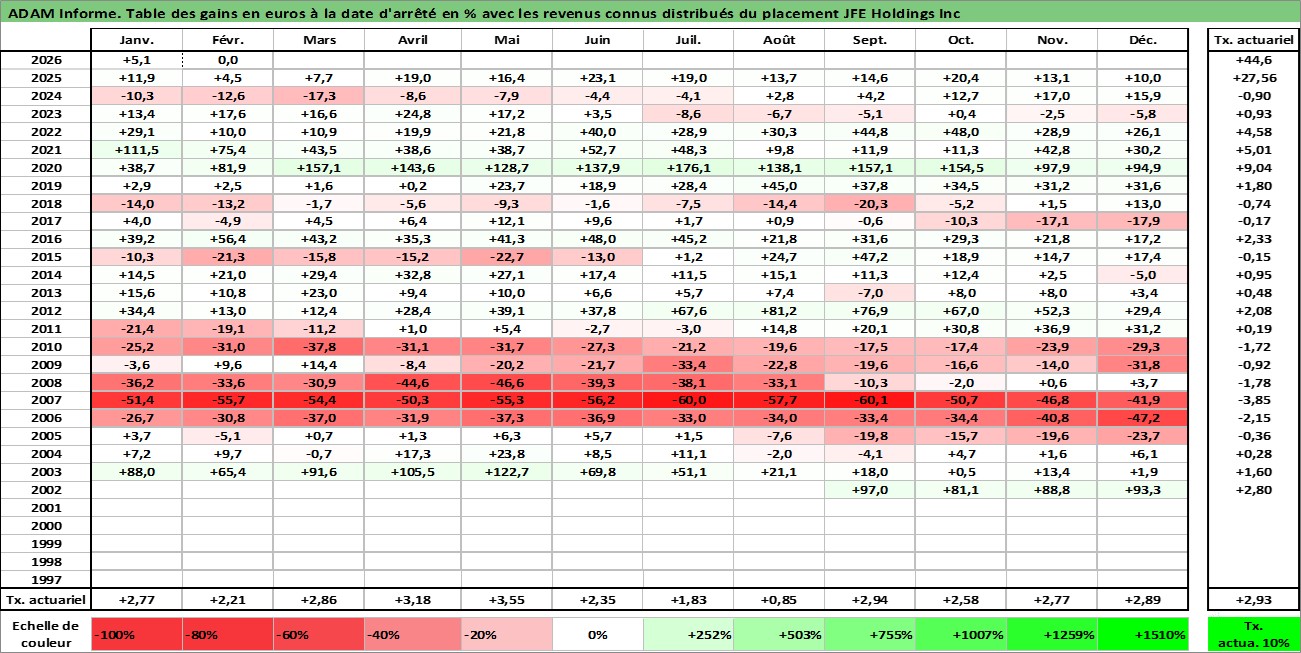The width and height of the screenshot is (1301, 653).
Task: Click the +2,93 overall actuarial rate
Action: tap(1254, 599)
